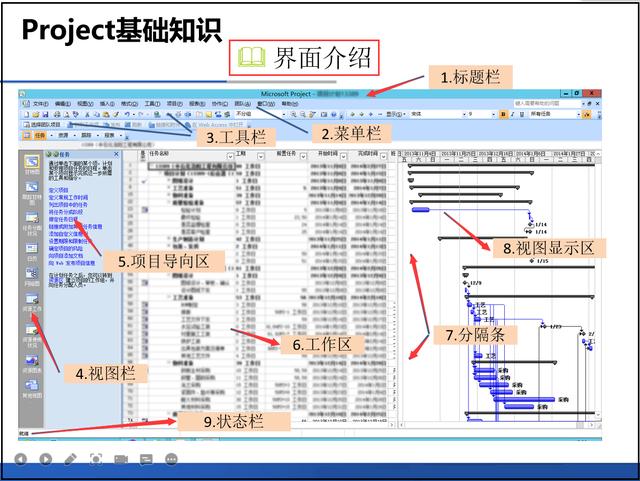
Task: Click the New blank project icon
Action: click(27, 115)
